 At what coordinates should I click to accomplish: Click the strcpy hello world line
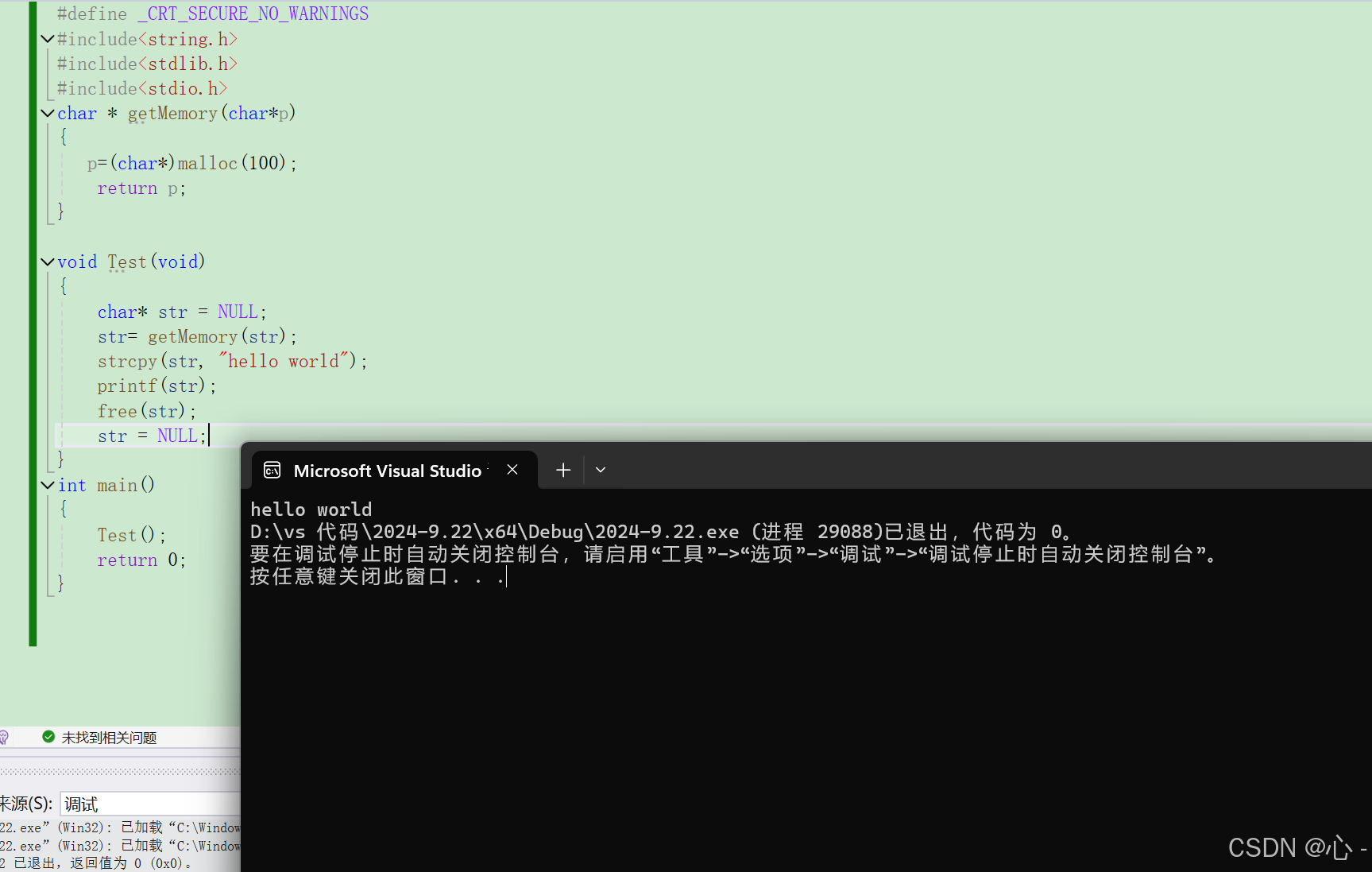(233, 362)
